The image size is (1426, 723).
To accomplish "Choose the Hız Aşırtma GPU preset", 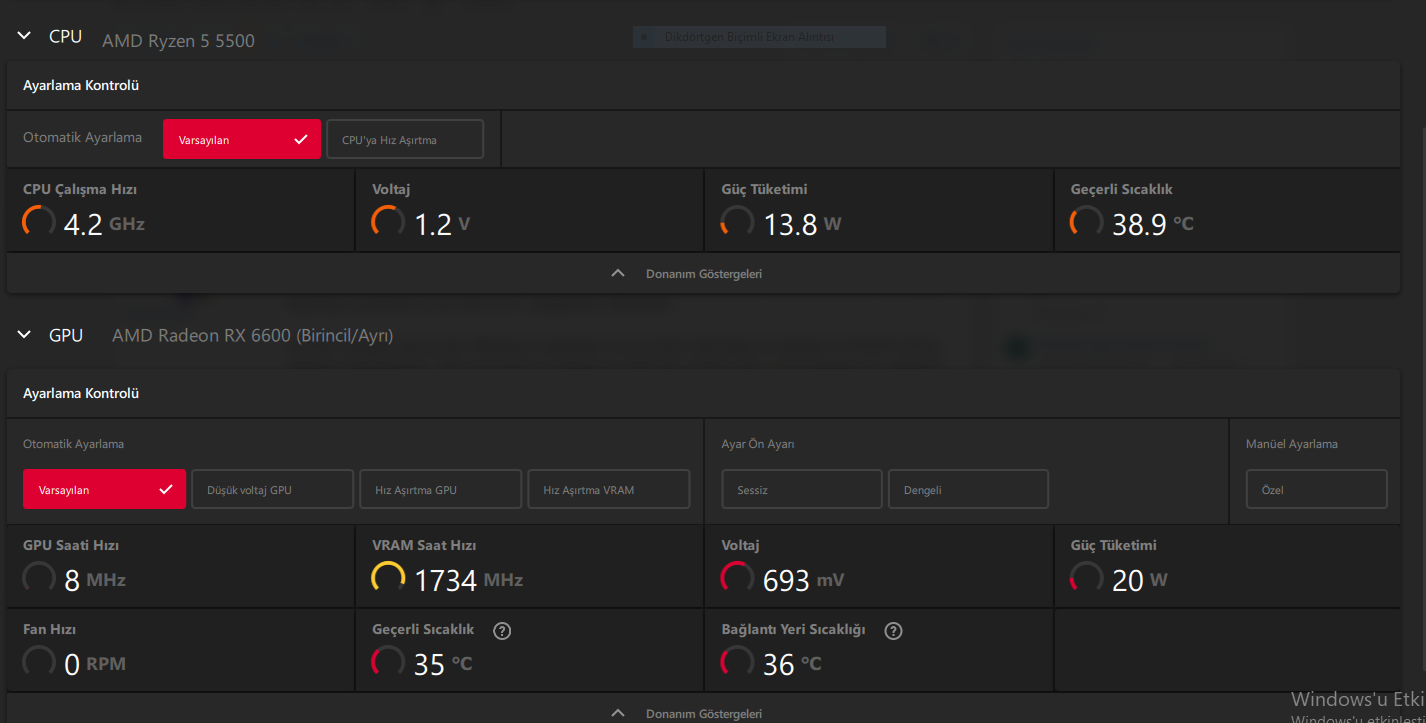I will pos(441,490).
